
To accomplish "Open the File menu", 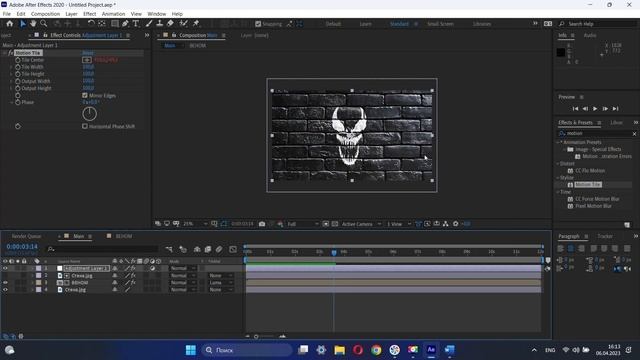I will click(x=7, y=14).
